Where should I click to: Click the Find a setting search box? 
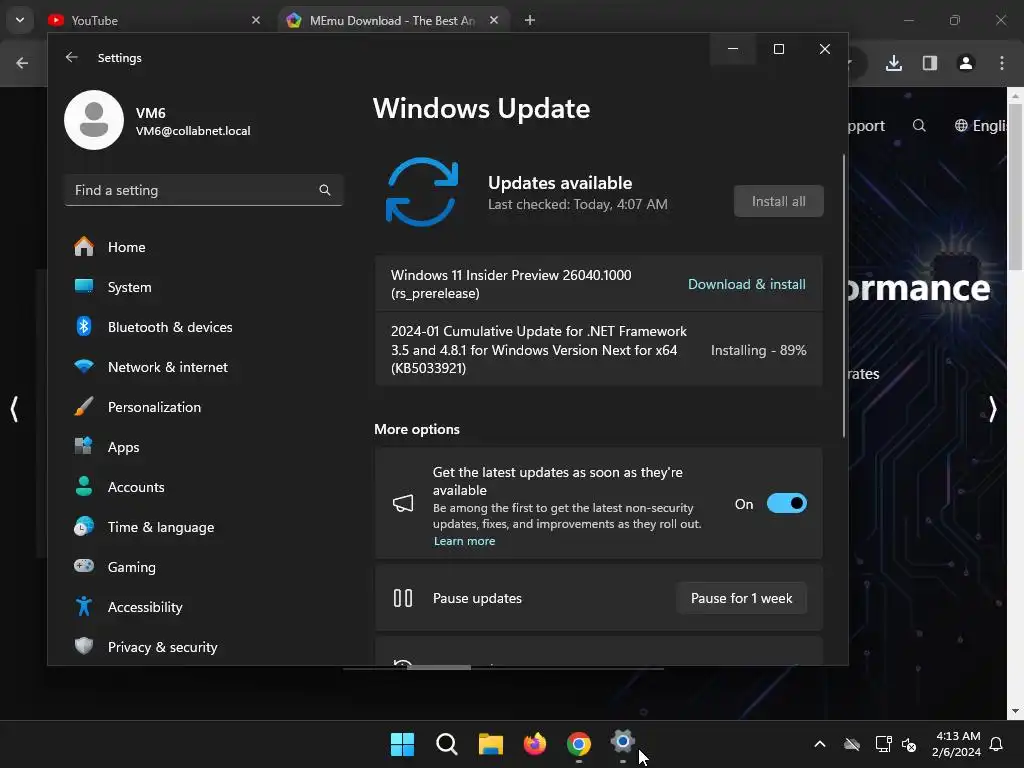tap(204, 190)
